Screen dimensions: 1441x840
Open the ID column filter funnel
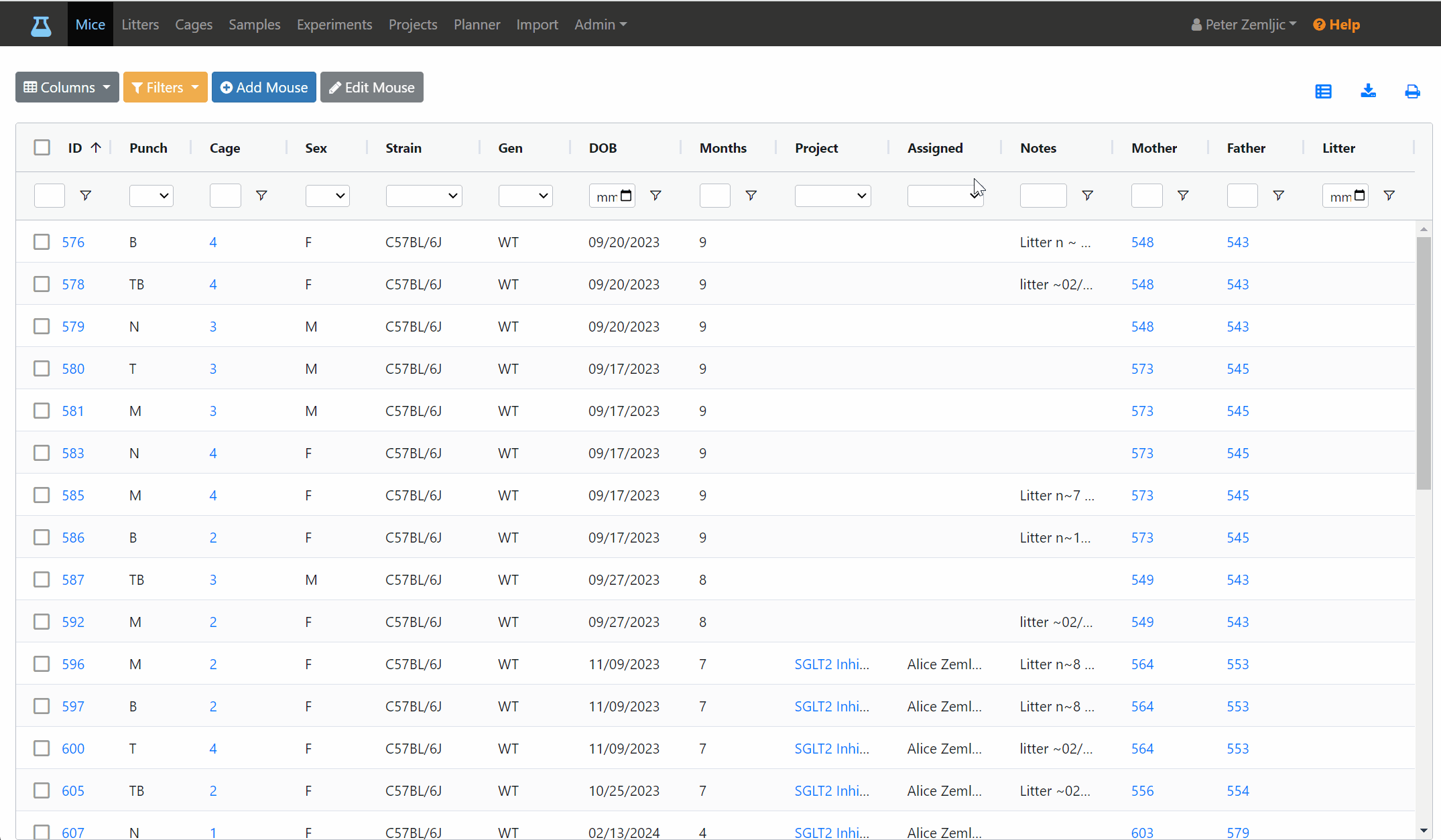85,196
